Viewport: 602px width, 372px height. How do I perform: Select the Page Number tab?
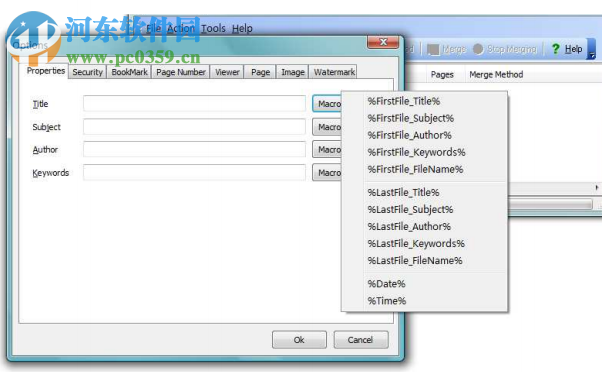pos(180,72)
